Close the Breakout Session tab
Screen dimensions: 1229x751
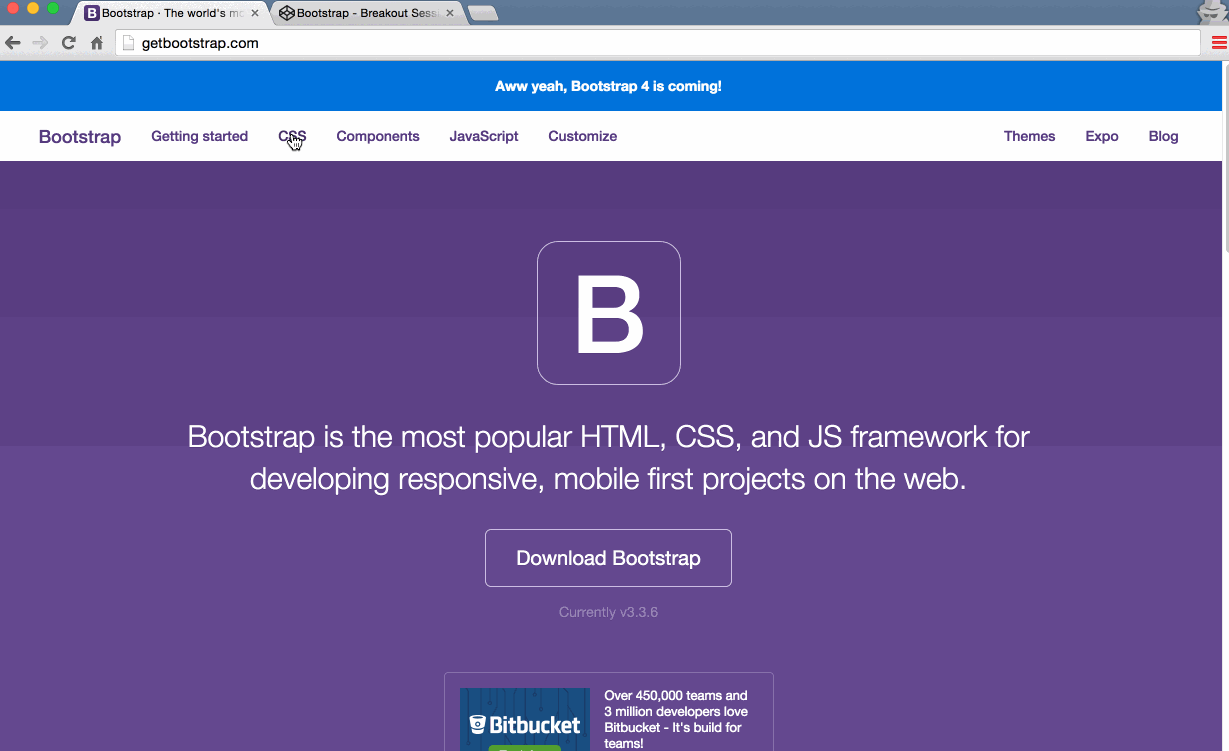(449, 13)
